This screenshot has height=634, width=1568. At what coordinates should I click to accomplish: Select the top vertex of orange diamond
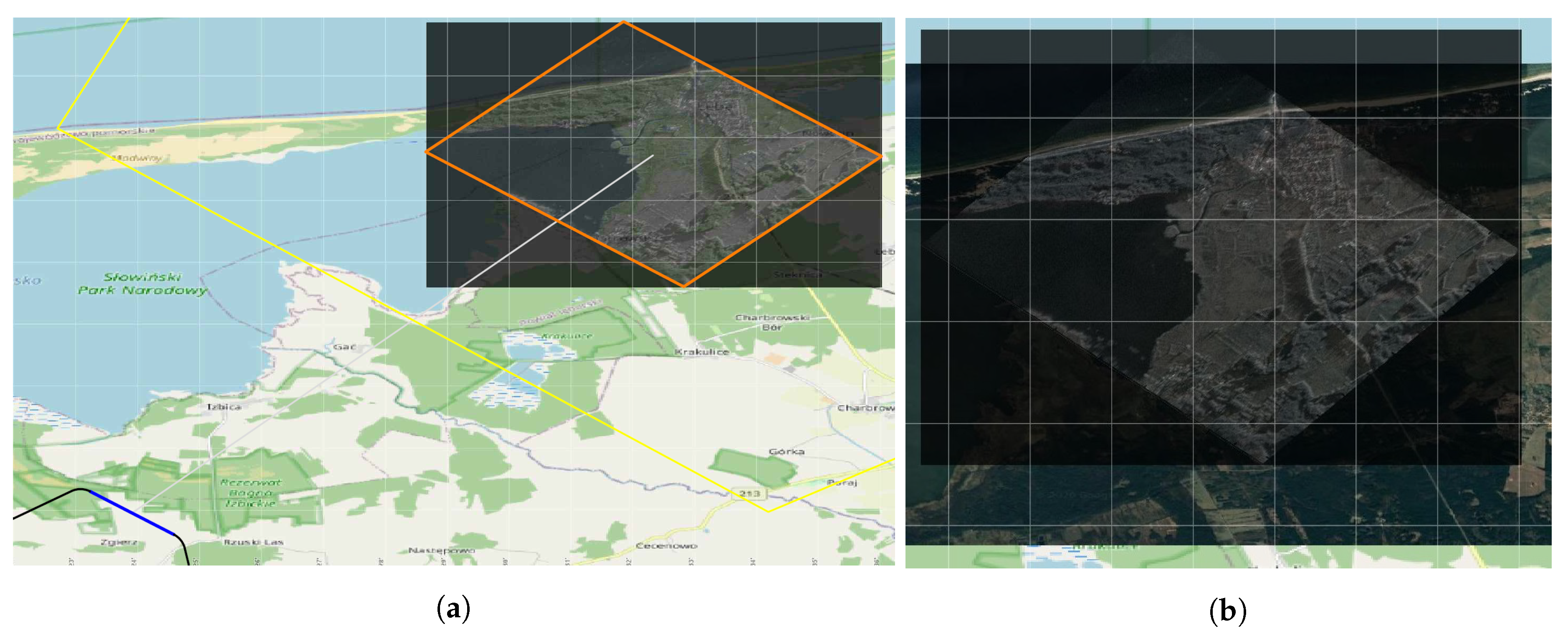tap(623, 22)
